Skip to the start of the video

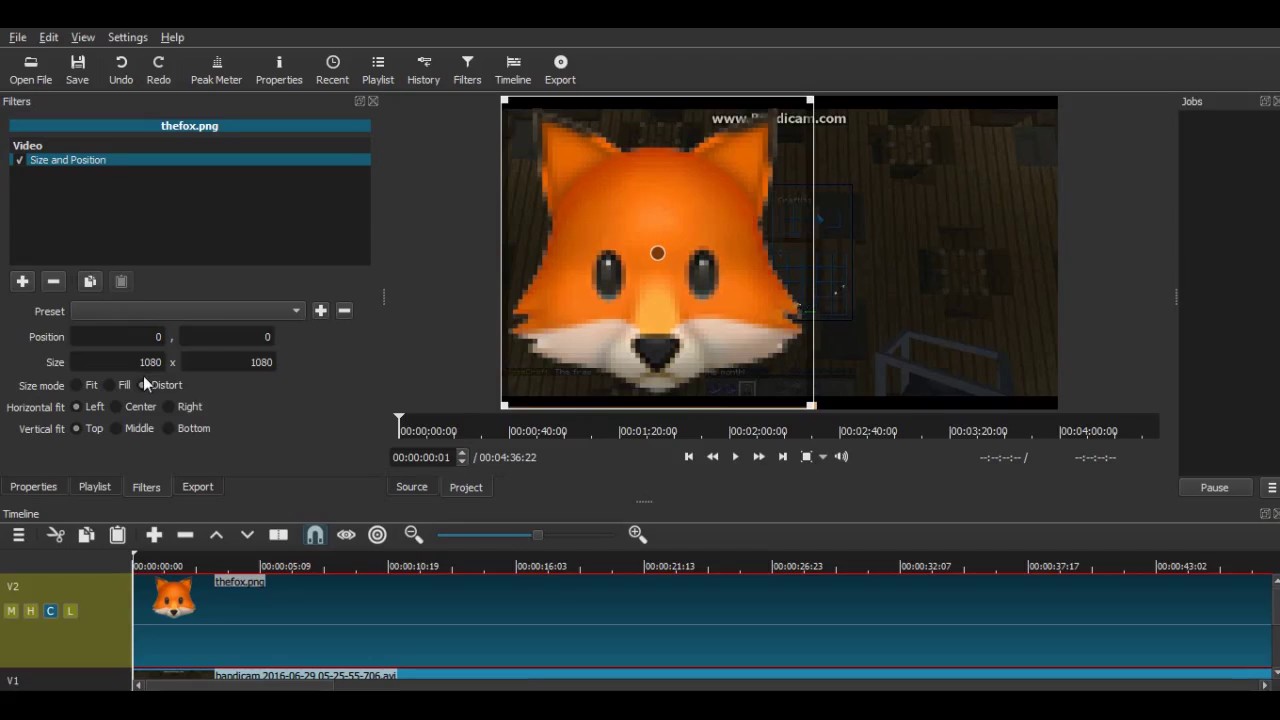[x=688, y=457]
